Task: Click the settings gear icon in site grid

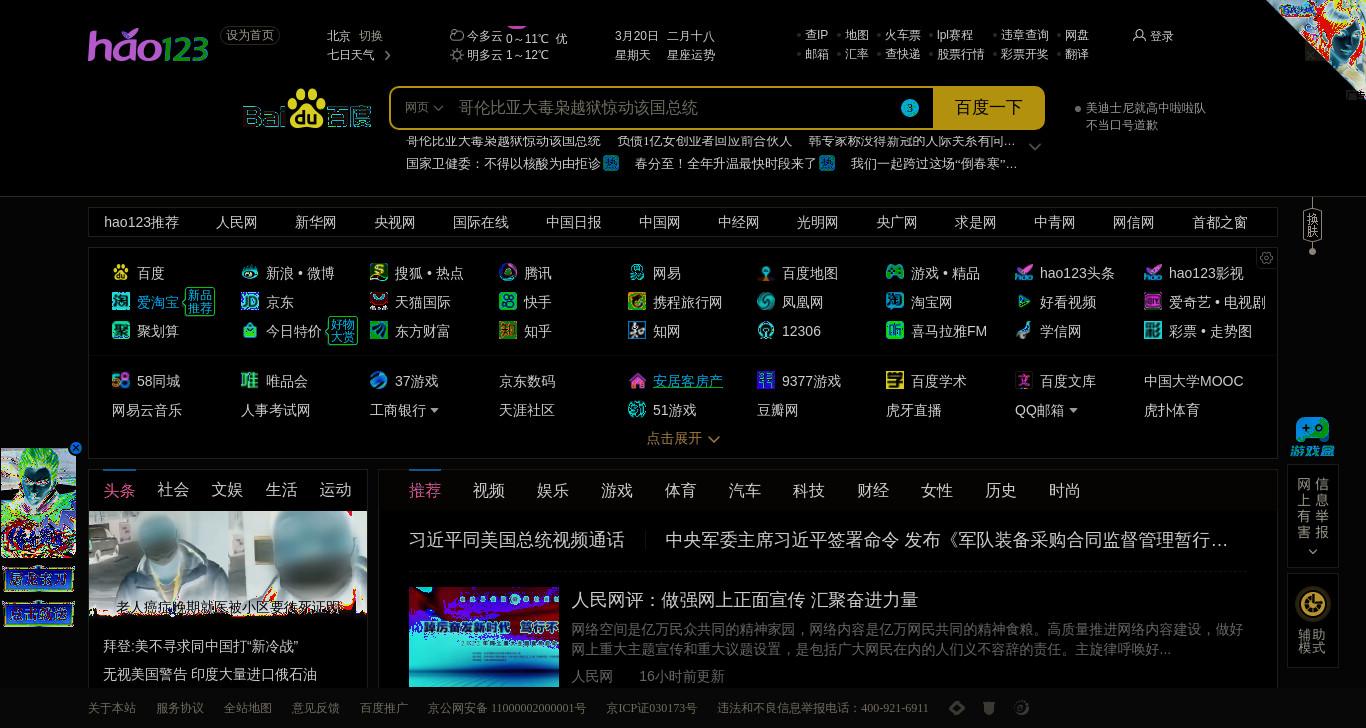Action: 1266,258
